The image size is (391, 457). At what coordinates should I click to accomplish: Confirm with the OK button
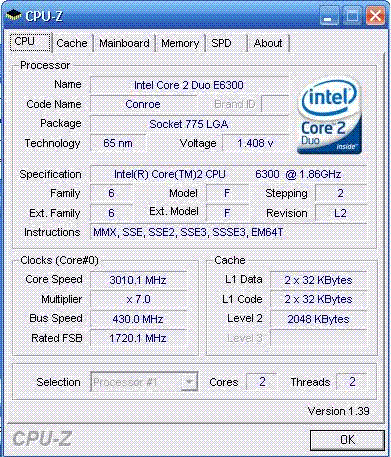point(347,440)
